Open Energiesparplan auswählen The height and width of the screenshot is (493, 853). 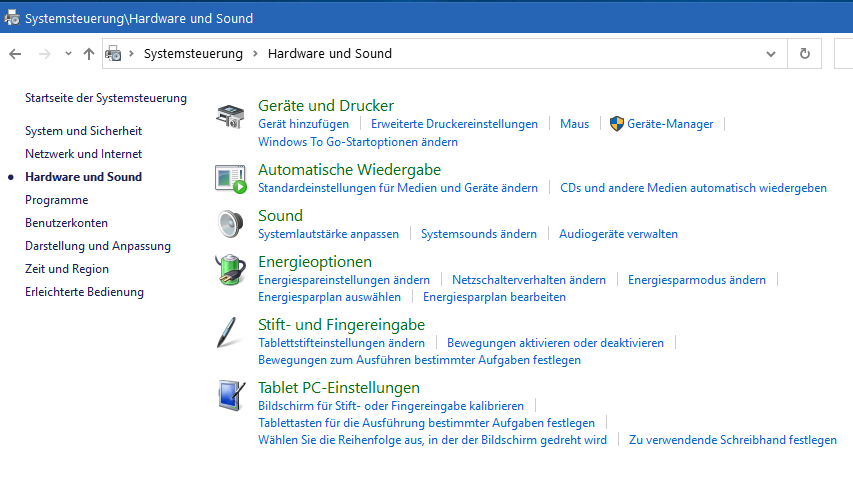click(x=329, y=297)
